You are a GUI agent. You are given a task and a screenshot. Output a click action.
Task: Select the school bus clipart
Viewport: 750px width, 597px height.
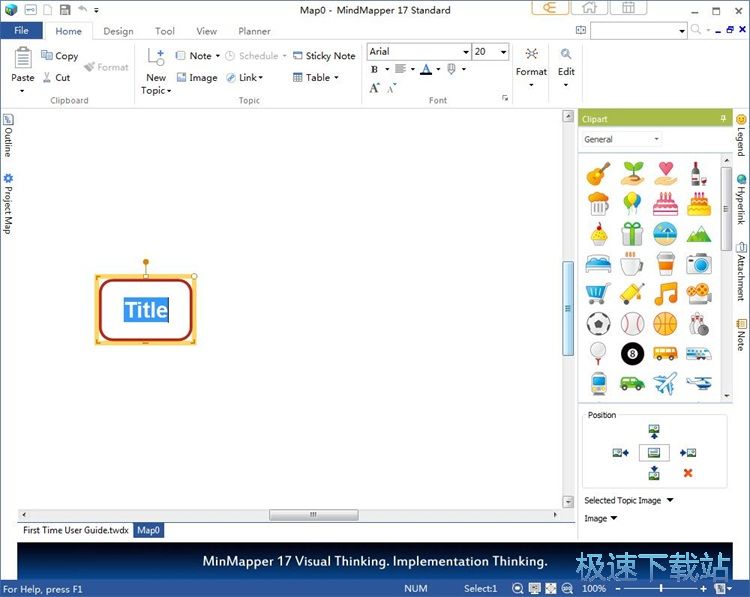click(x=665, y=354)
